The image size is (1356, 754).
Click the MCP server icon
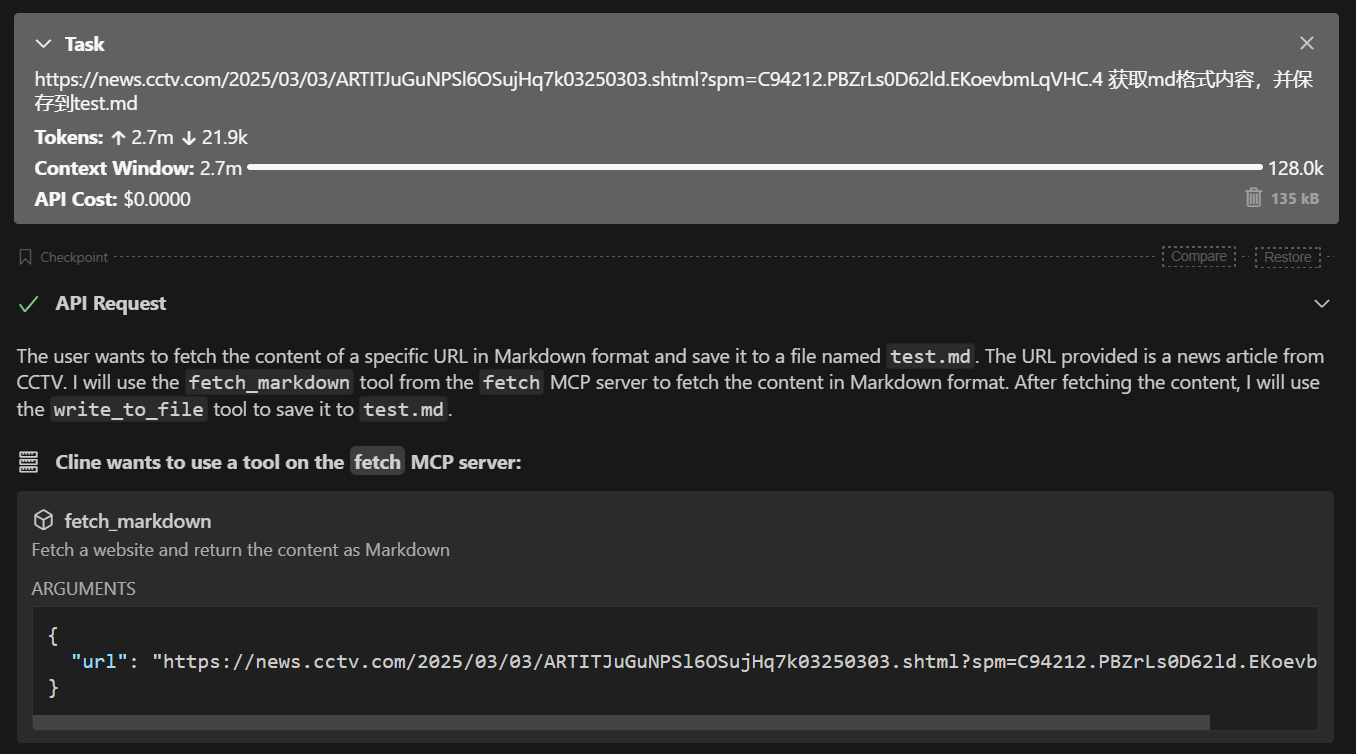[29, 462]
